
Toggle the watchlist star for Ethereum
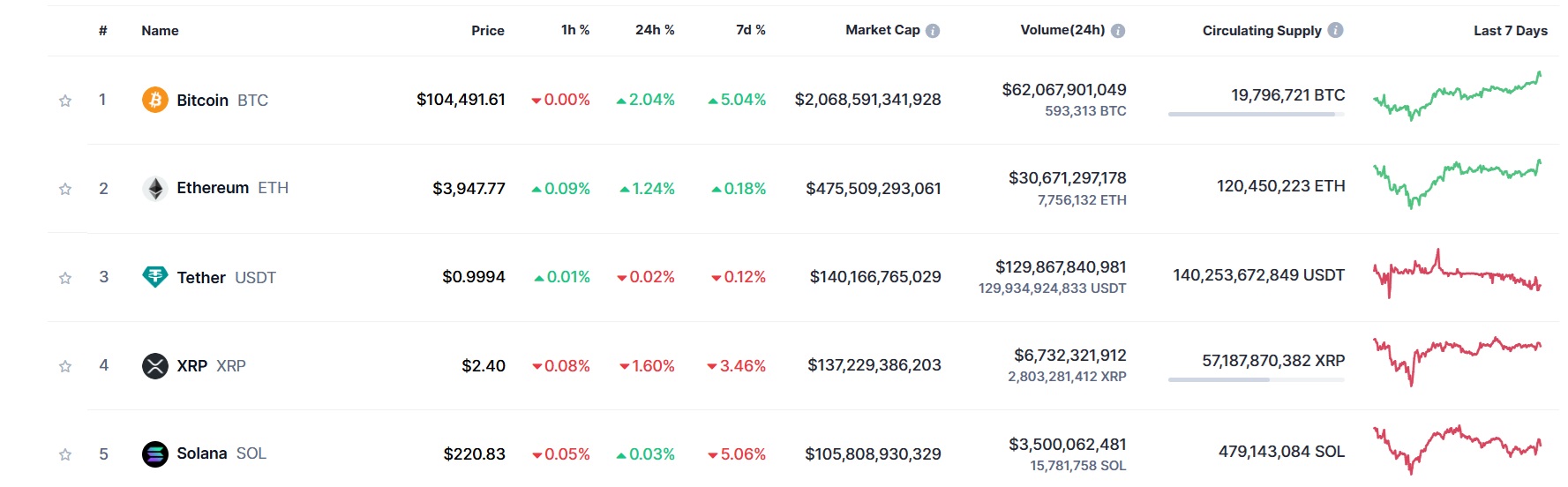point(65,189)
